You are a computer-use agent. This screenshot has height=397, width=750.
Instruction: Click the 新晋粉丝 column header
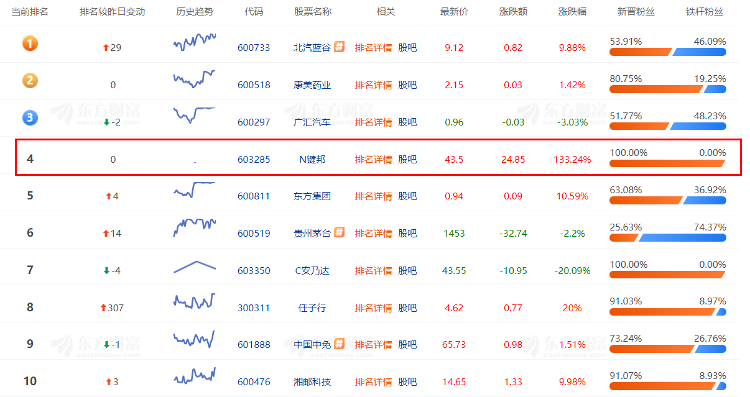click(x=636, y=11)
